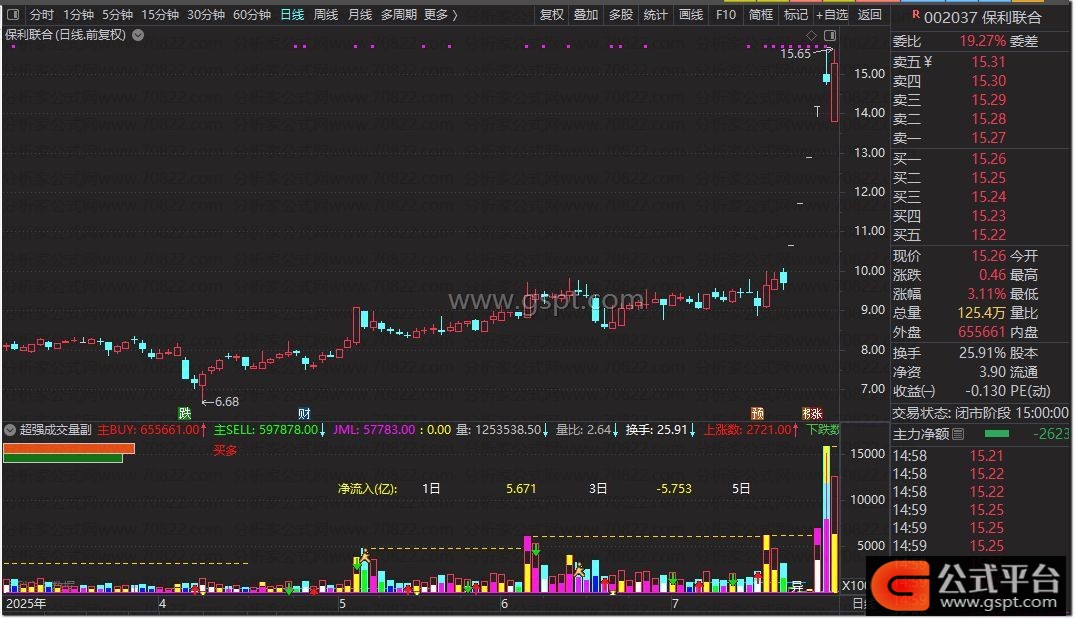The image size is (1076, 619).
Task: Open the 复权 adjustment options
Action: [552, 14]
